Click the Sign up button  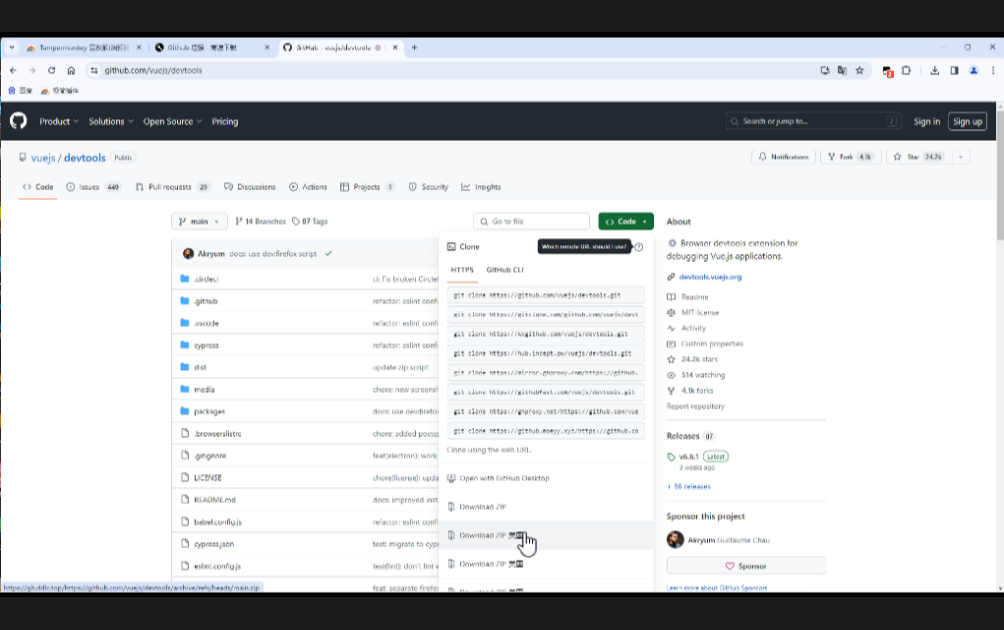tap(967, 121)
